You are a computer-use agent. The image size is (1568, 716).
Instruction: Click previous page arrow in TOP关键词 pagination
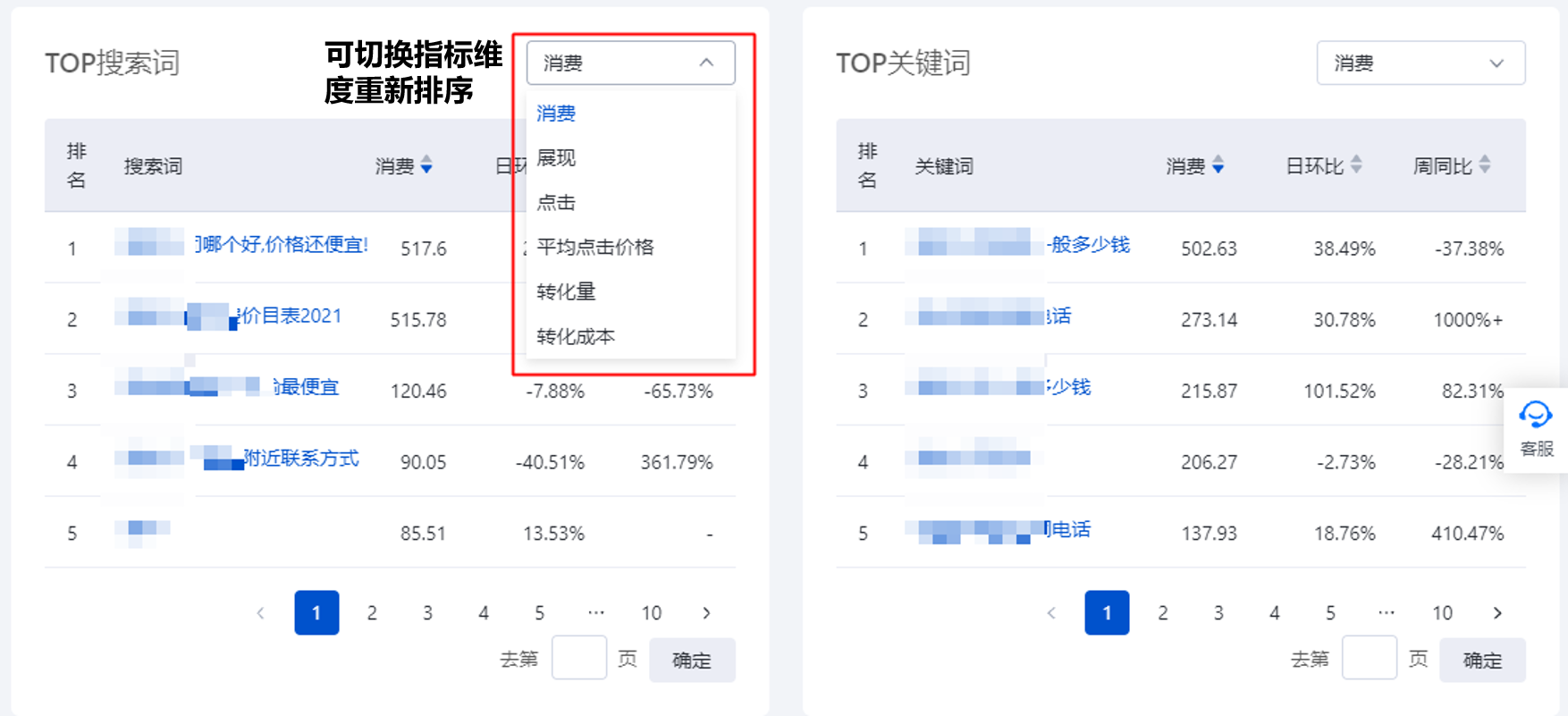pyautogui.click(x=1051, y=613)
